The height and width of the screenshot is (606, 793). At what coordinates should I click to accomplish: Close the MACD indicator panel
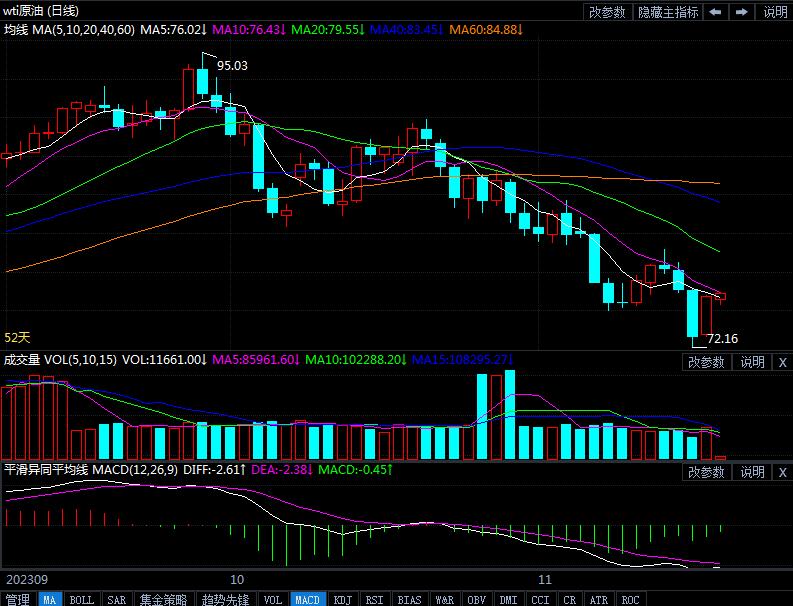[x=782, y=472]
